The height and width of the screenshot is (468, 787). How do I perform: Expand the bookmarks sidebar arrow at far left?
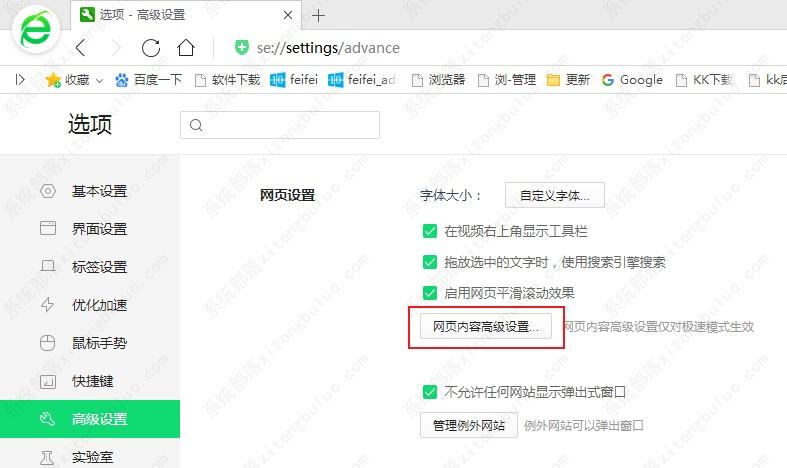(x=20, y=80)
